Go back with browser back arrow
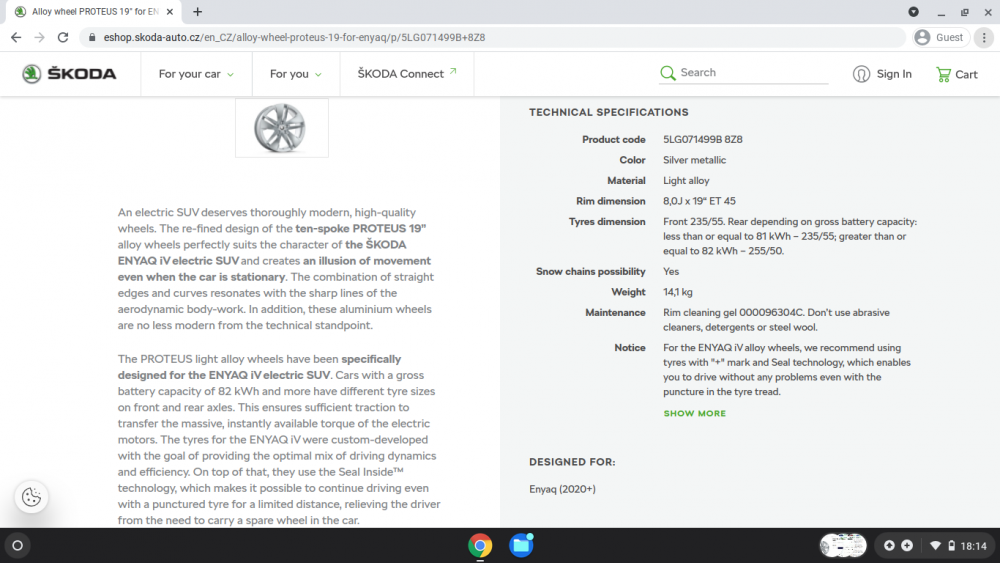Screen dimensions: 1000x563 pyautogui.click(x=16, y=38)
